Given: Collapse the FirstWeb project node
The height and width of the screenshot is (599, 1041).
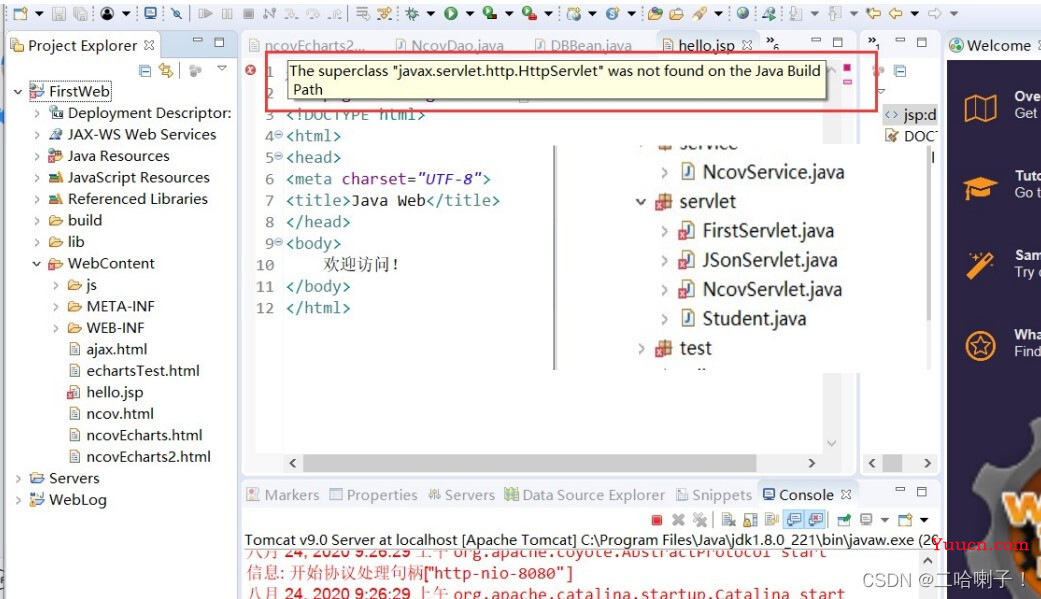Looking at the screenshot, I should tap(18, 92).
